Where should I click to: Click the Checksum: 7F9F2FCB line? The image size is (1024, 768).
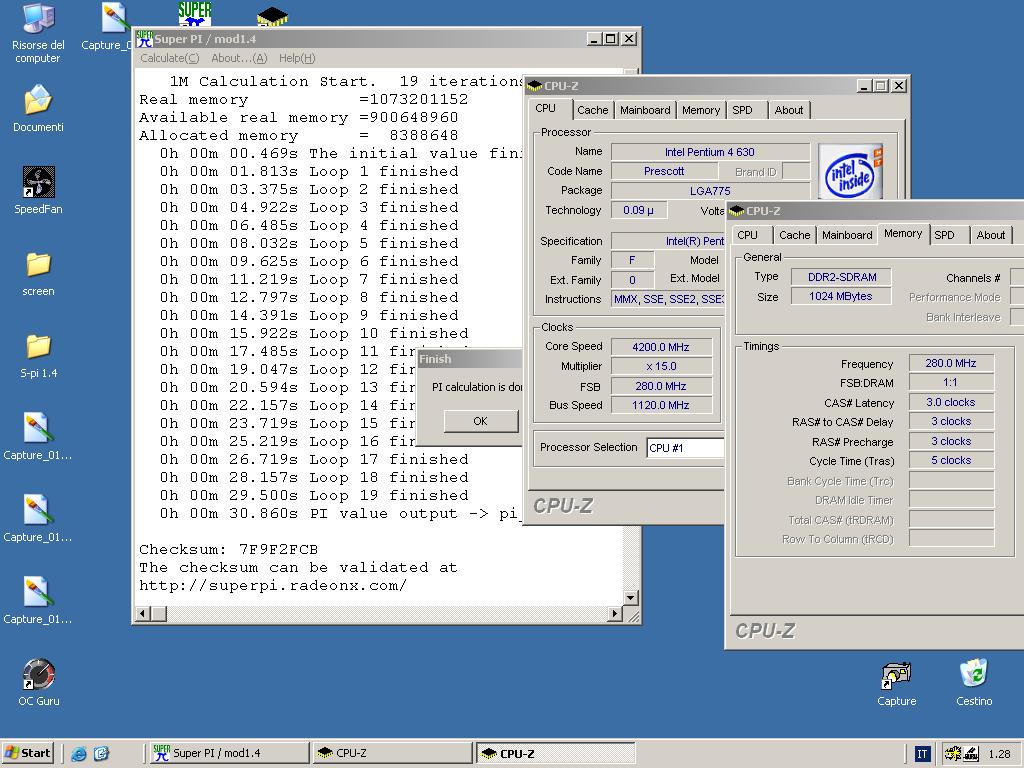click(229, 549)
